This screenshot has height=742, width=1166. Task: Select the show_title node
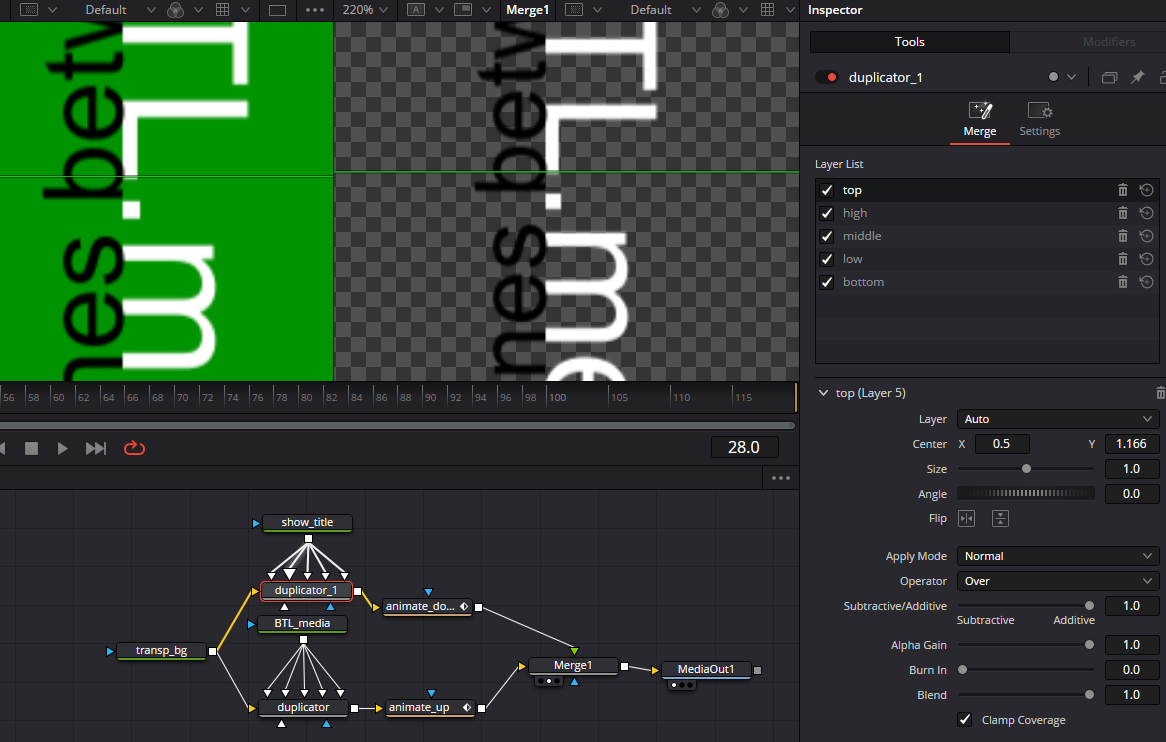tap(307, 523)
